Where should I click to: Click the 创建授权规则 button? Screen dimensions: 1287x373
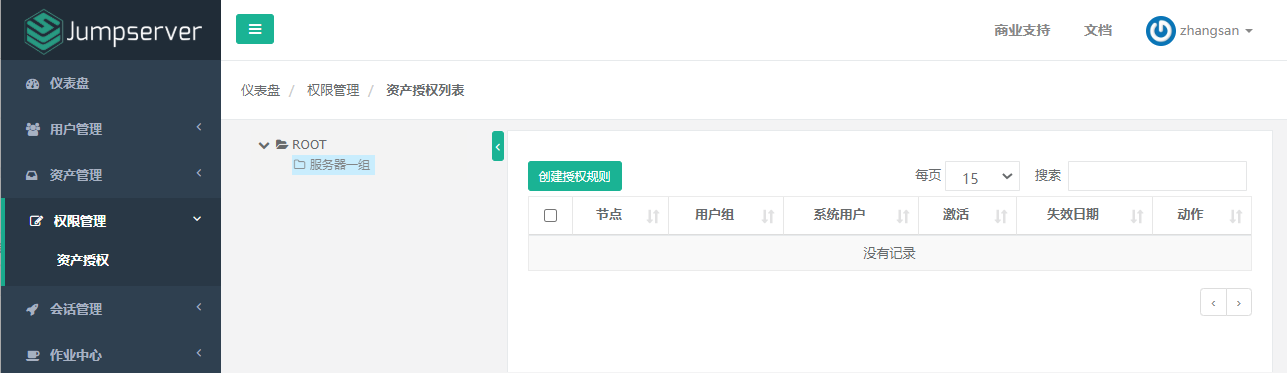click(x=575, y=176)
